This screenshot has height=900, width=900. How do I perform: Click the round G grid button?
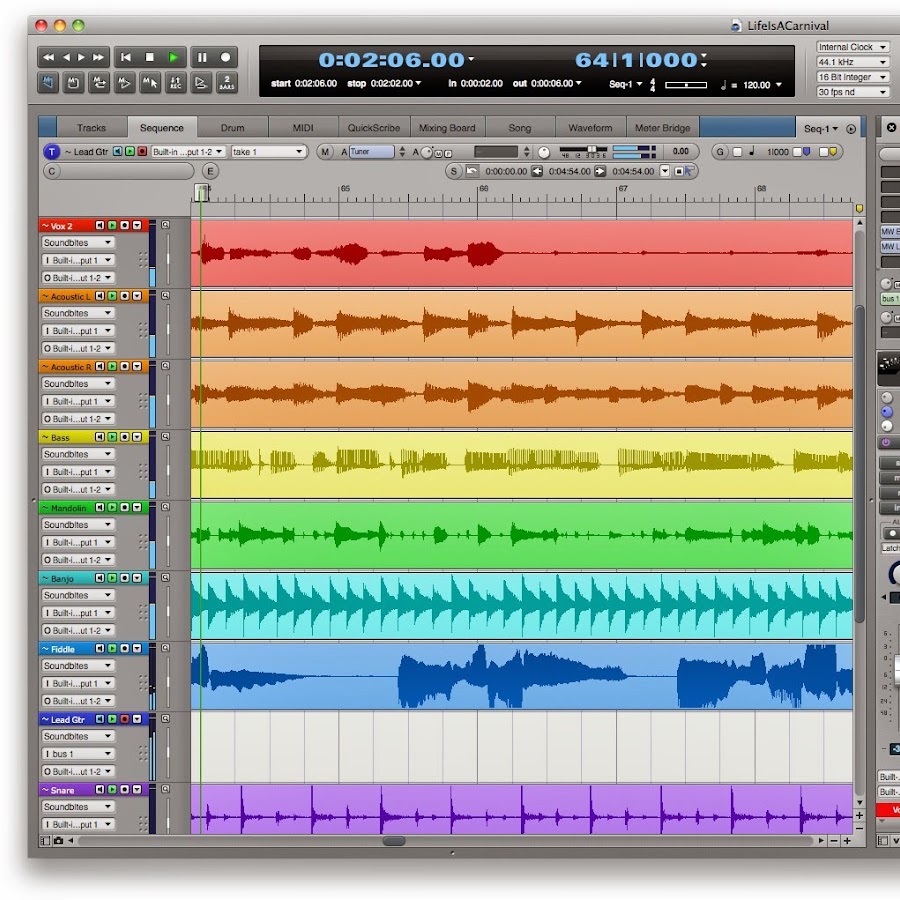pos(720,152)
